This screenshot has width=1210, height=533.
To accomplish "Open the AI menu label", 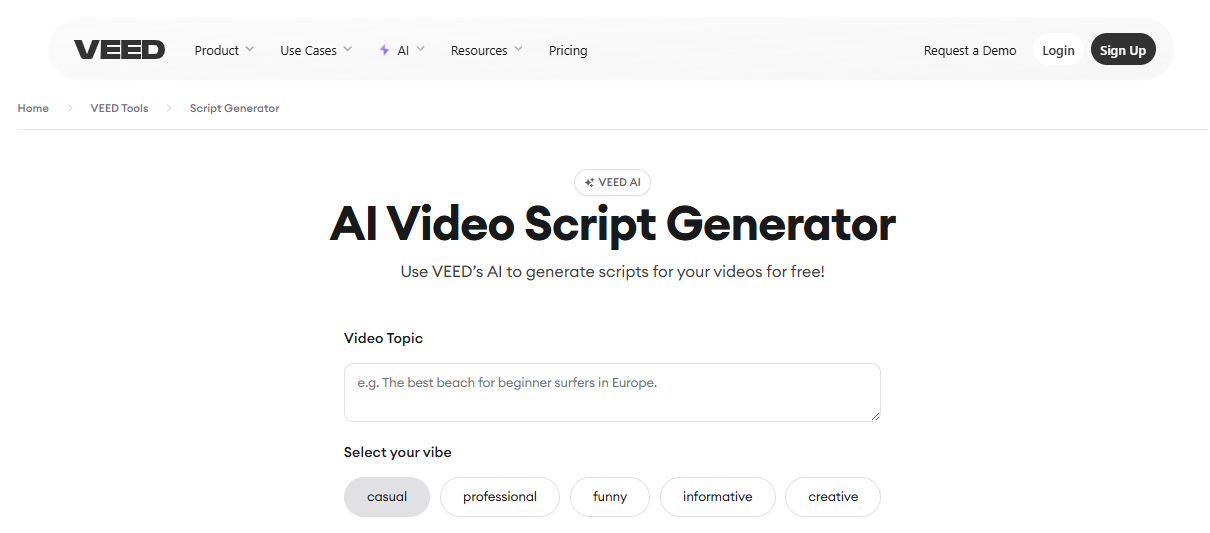I will pos(403,50).
